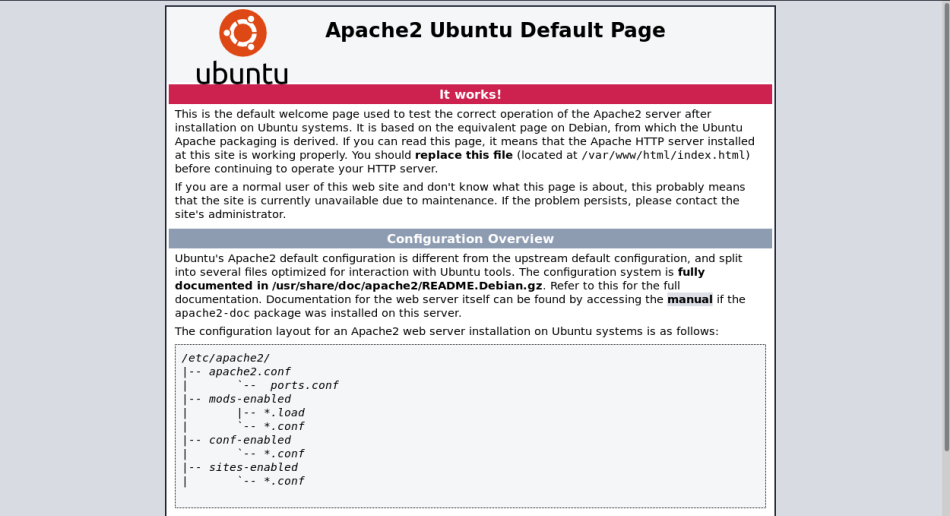Click the It works! banner

[470, 94]
